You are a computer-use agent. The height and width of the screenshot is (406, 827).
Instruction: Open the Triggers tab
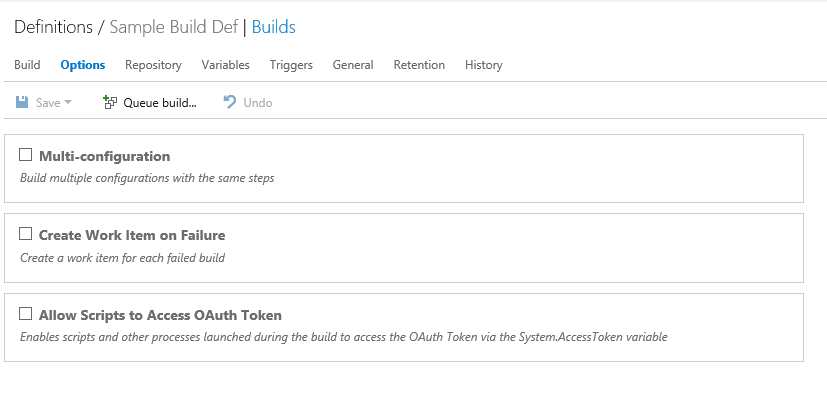point(291,65)
